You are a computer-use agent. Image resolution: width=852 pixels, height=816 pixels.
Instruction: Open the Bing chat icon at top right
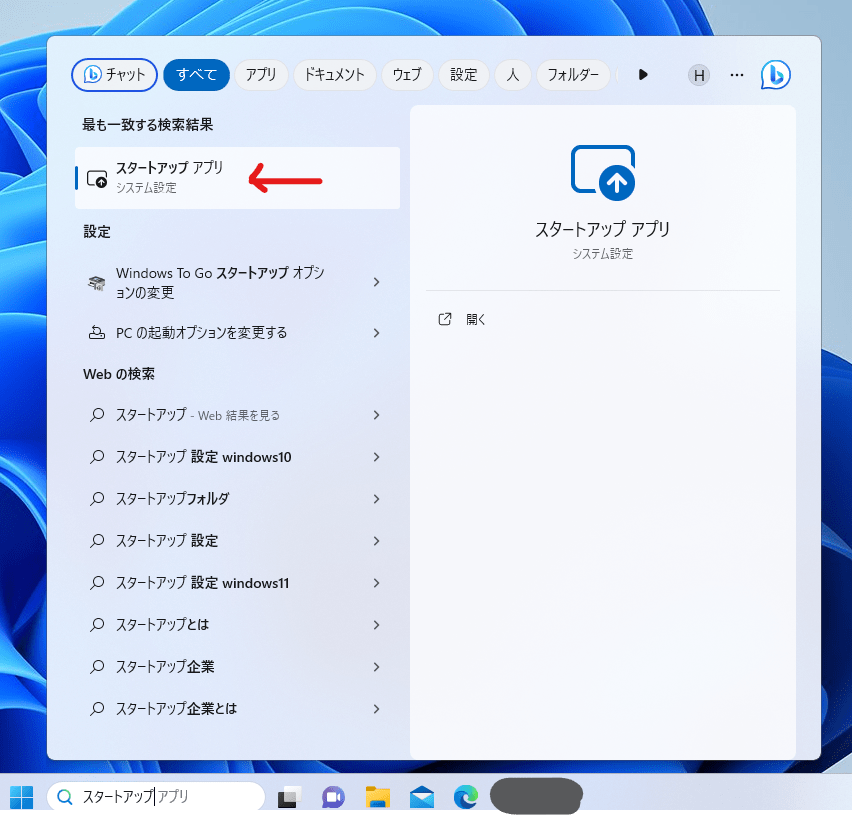[775, 75]
